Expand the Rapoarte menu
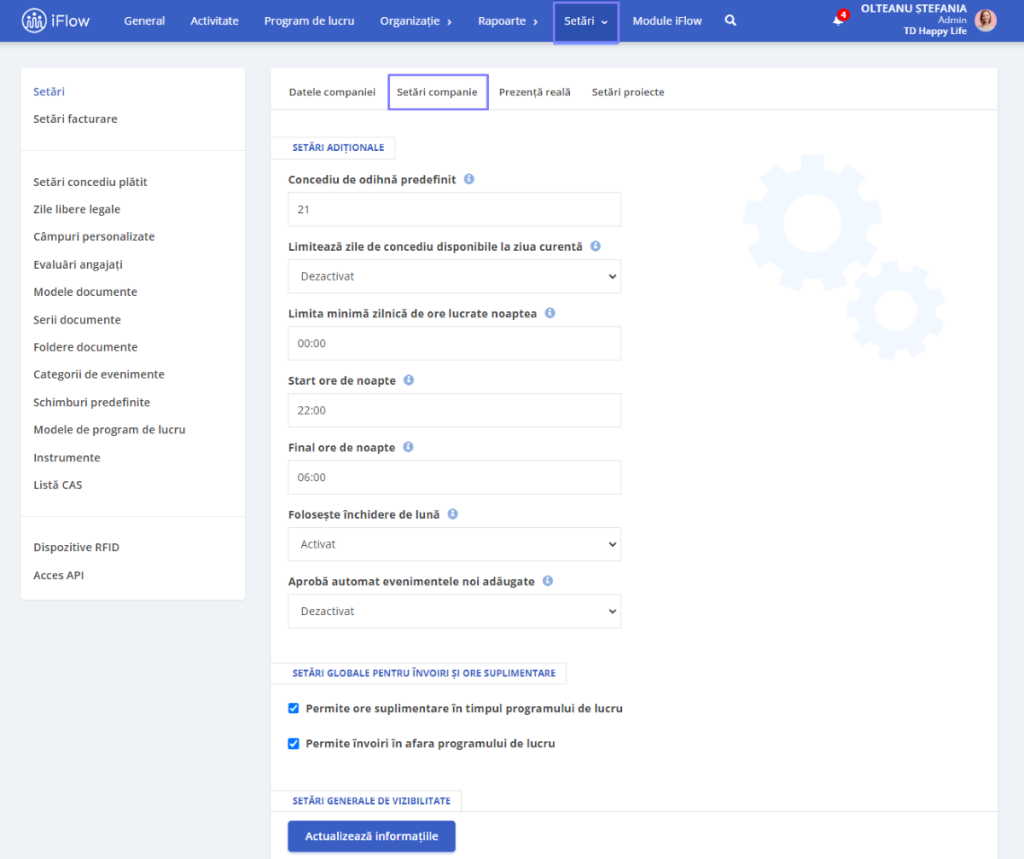 (508, 21)
